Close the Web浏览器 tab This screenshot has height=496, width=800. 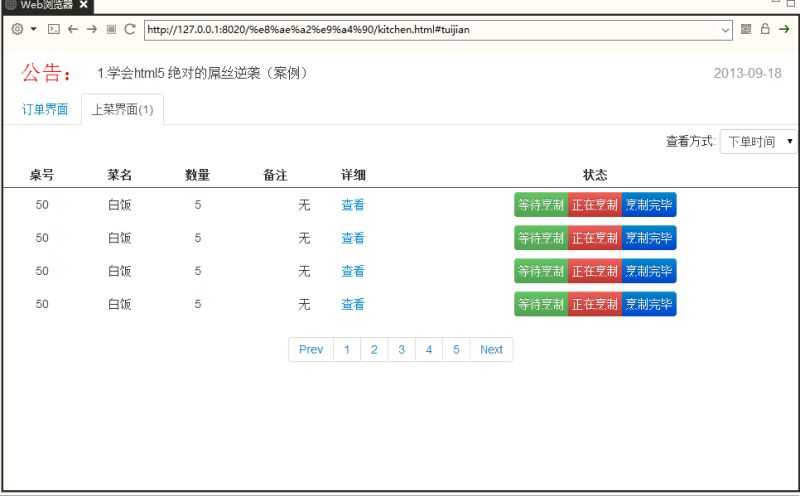point(84,5)
